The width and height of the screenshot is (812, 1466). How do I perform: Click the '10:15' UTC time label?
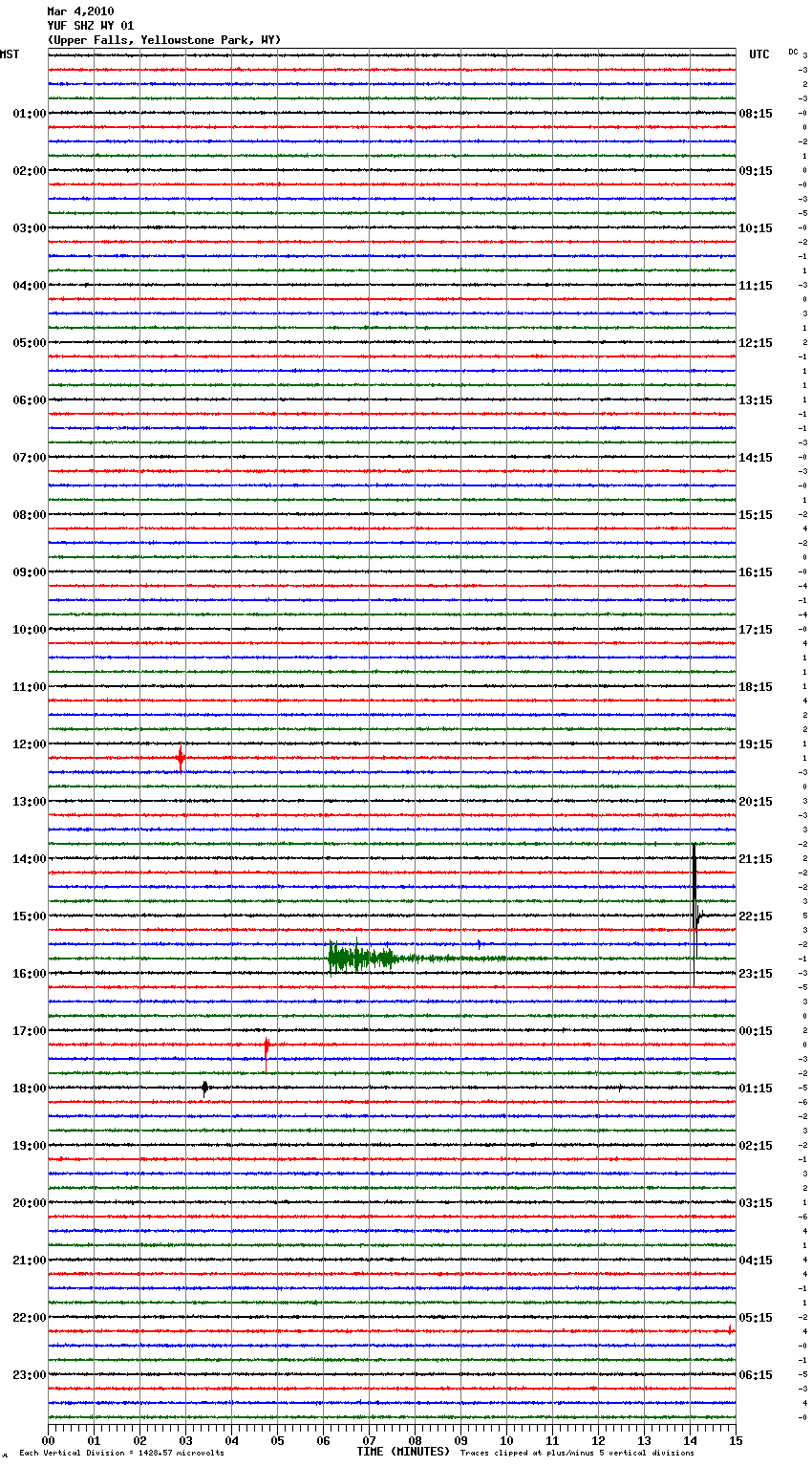756,228
